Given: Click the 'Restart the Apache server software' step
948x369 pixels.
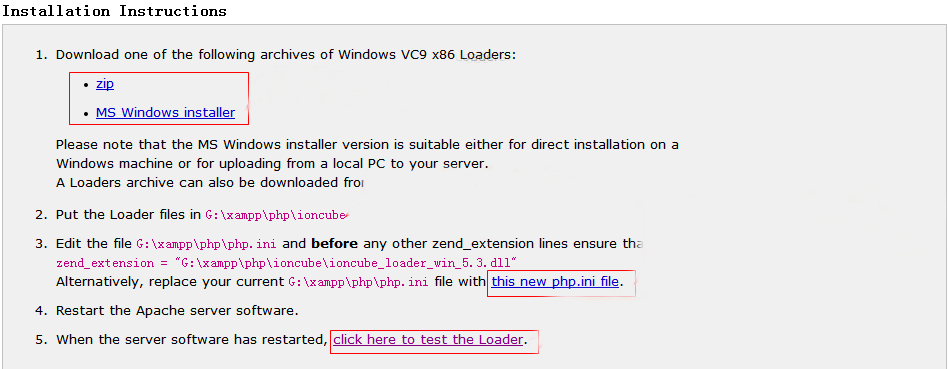Looking at the screenshot, I should [x=177, y=311].
